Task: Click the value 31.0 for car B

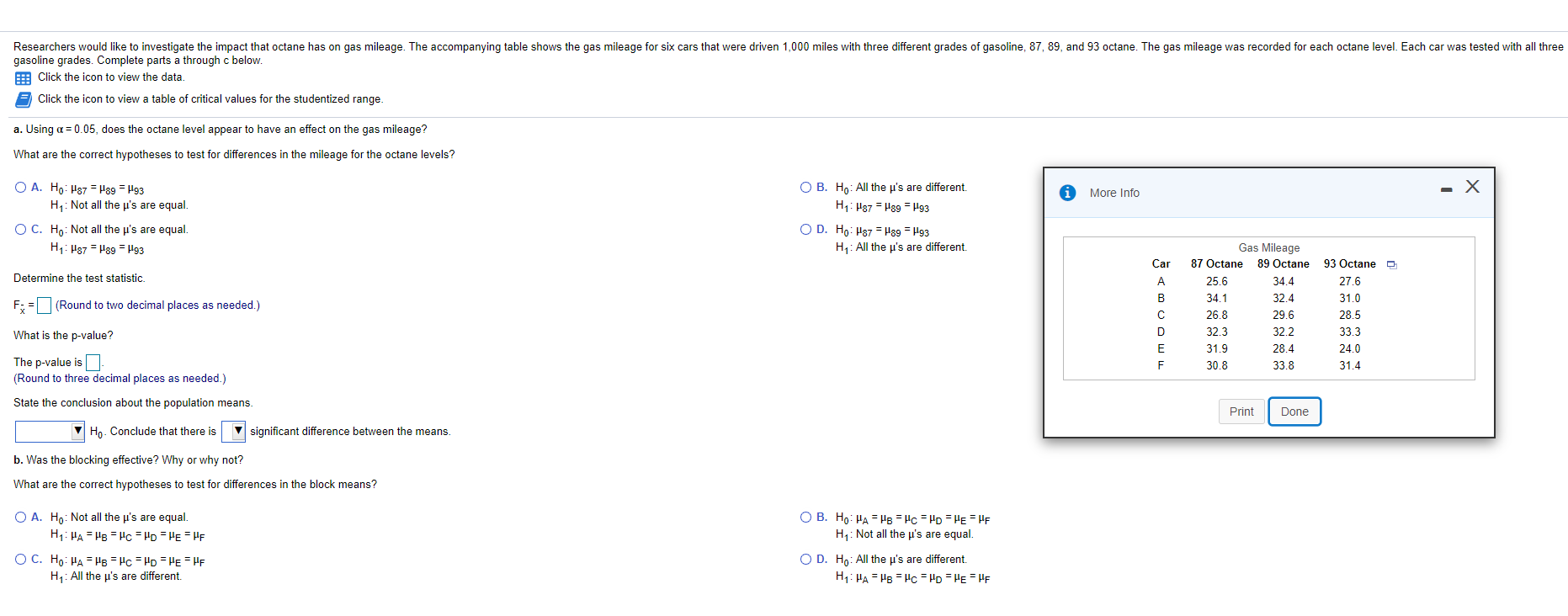Action: tap(1350, 299)
